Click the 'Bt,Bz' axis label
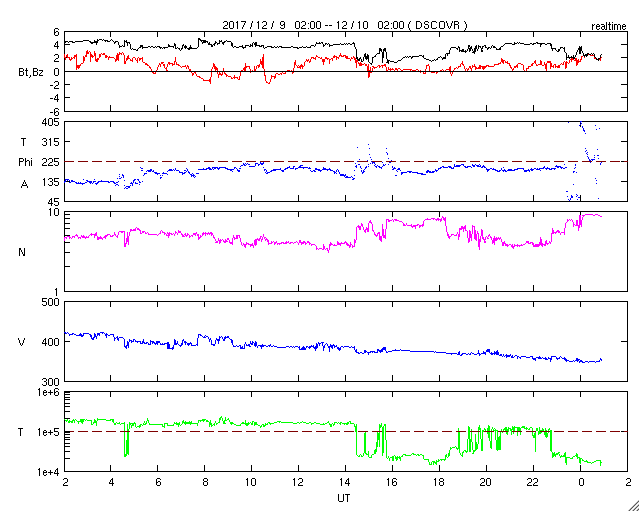This screenshot has height=512, width=640. point(31,74)
